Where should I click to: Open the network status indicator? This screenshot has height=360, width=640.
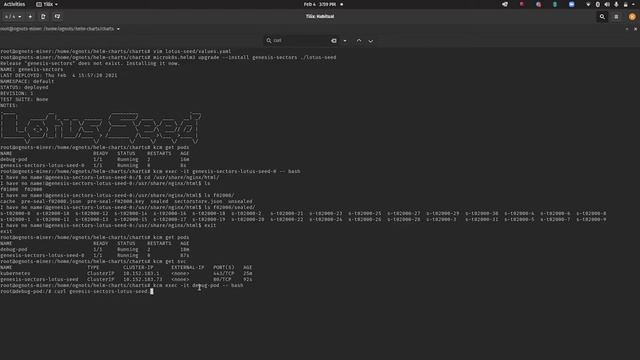(588, 4)
